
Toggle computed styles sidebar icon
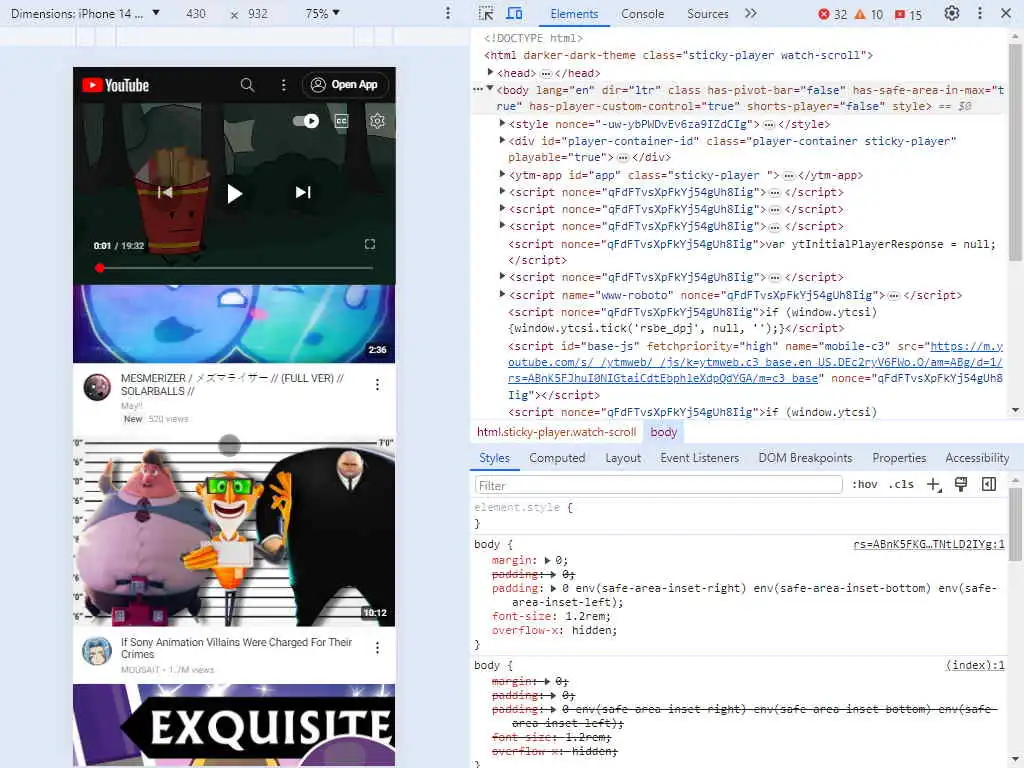point(989,485)
